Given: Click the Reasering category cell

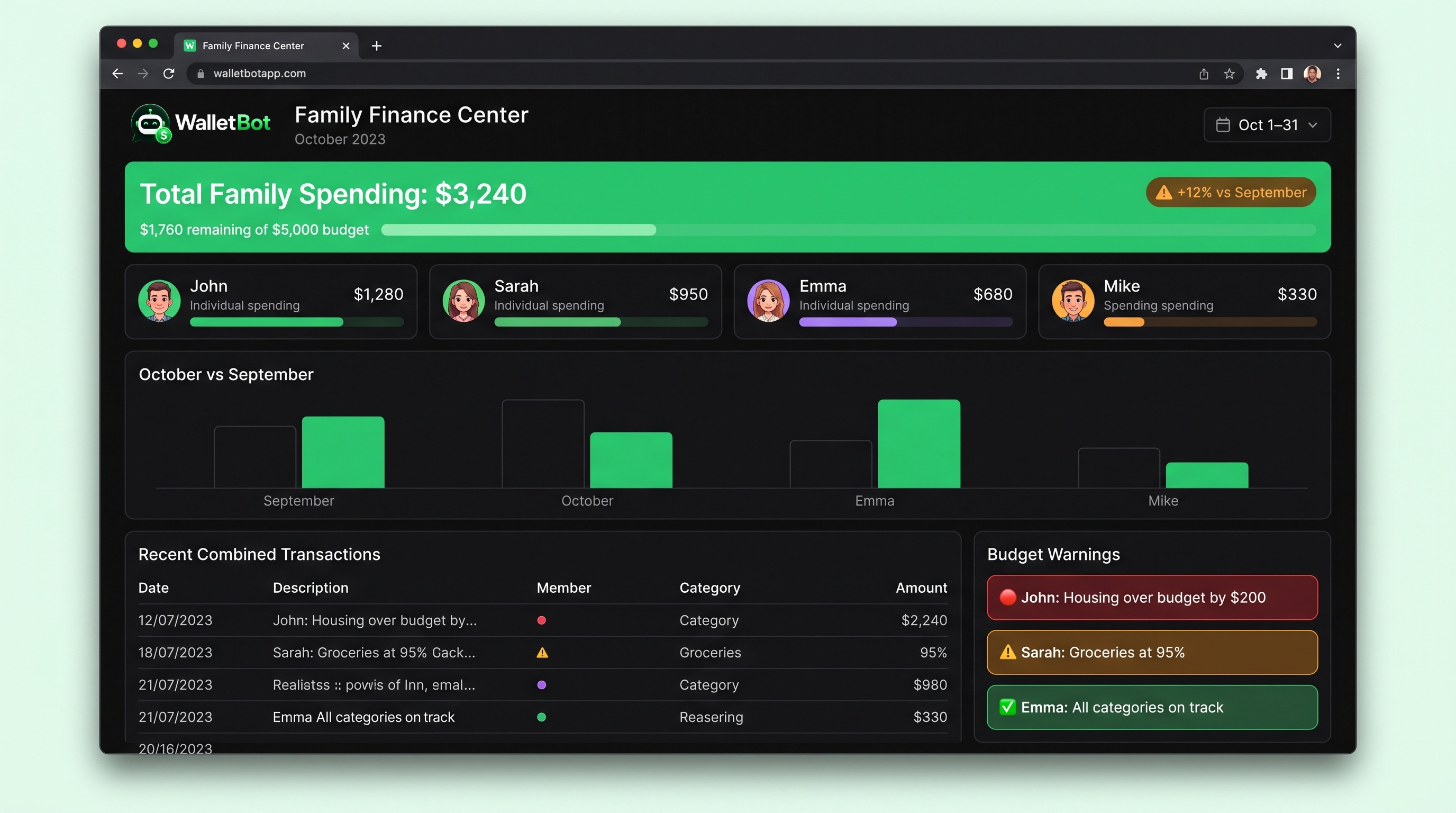Looking at the screenshot, I should [711, 716].
